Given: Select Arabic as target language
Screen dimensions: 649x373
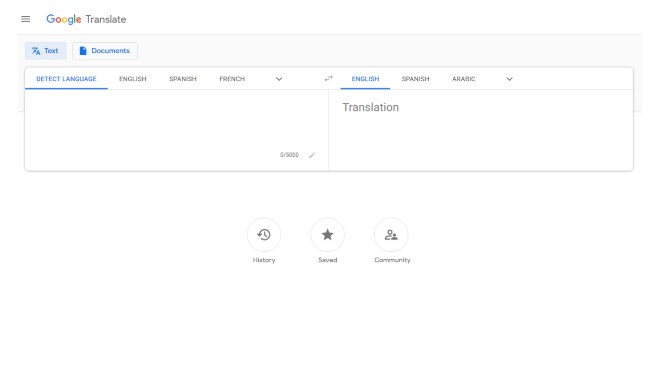Looking at the screenshot, I should pos(464,79).
